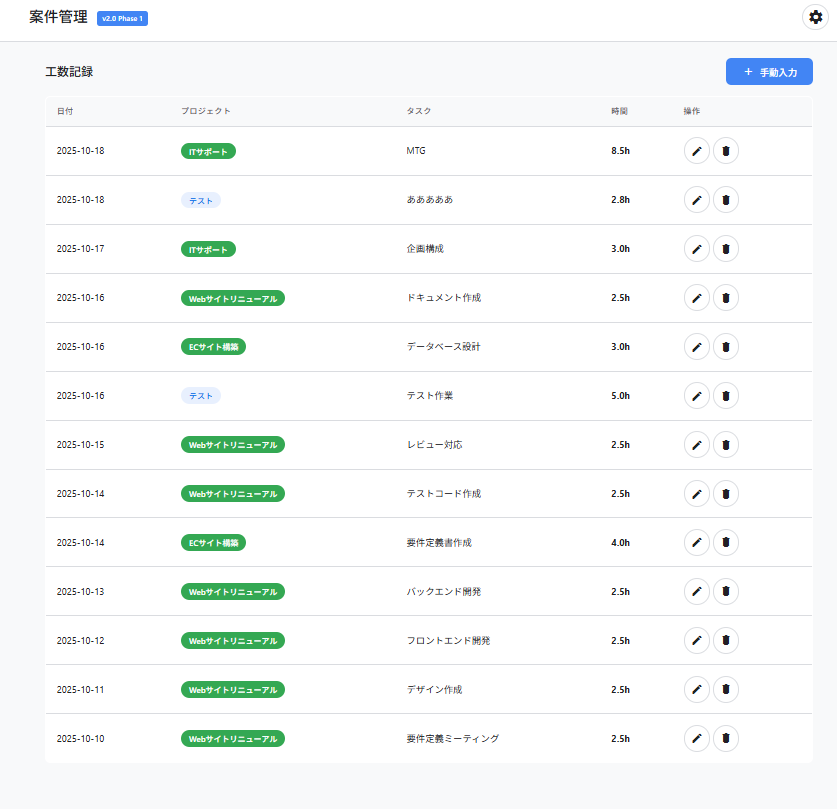Delete the 企画構成 task entry

(726, 249)
